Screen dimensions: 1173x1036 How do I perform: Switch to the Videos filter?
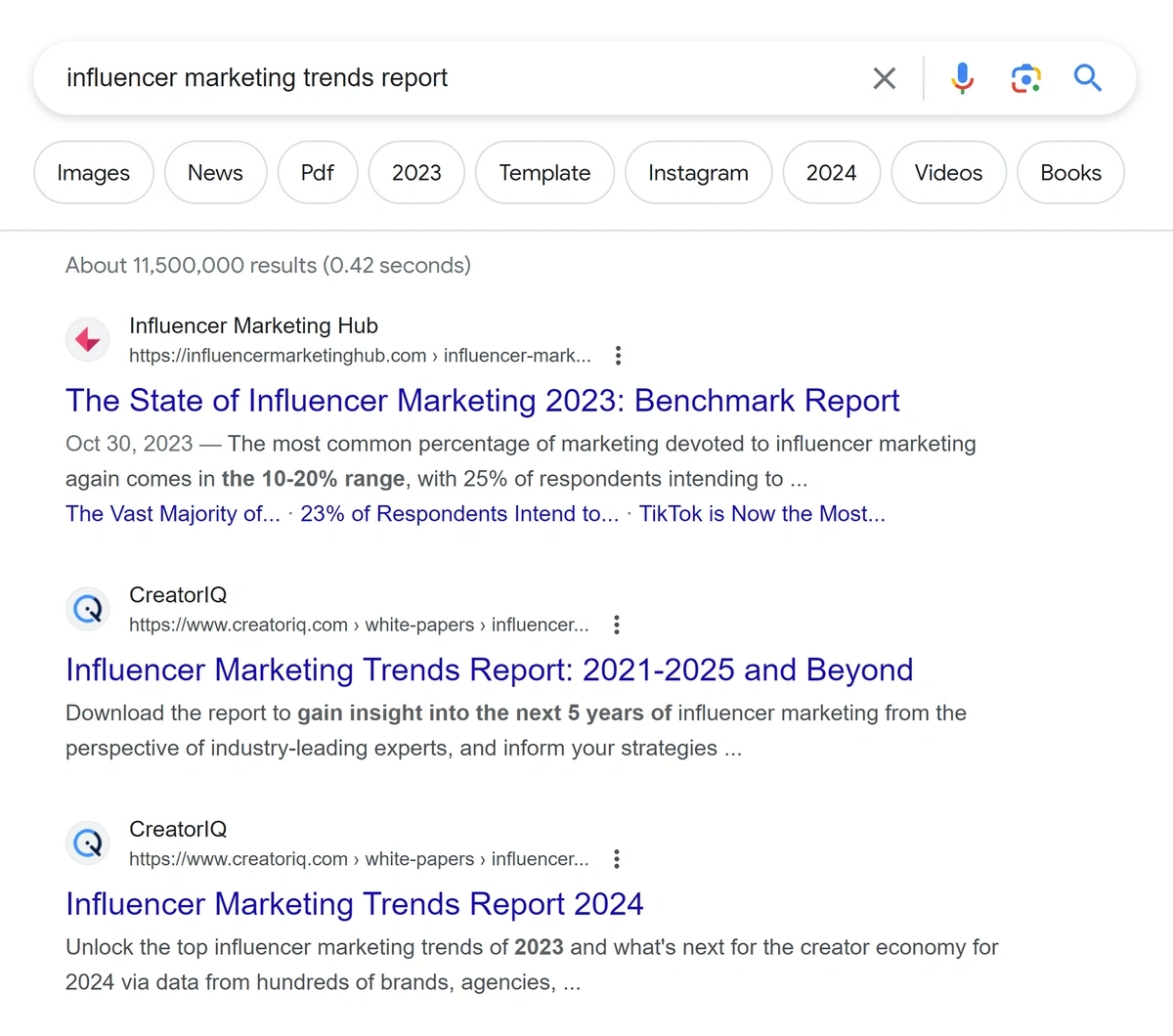click(x=948, y=173)
